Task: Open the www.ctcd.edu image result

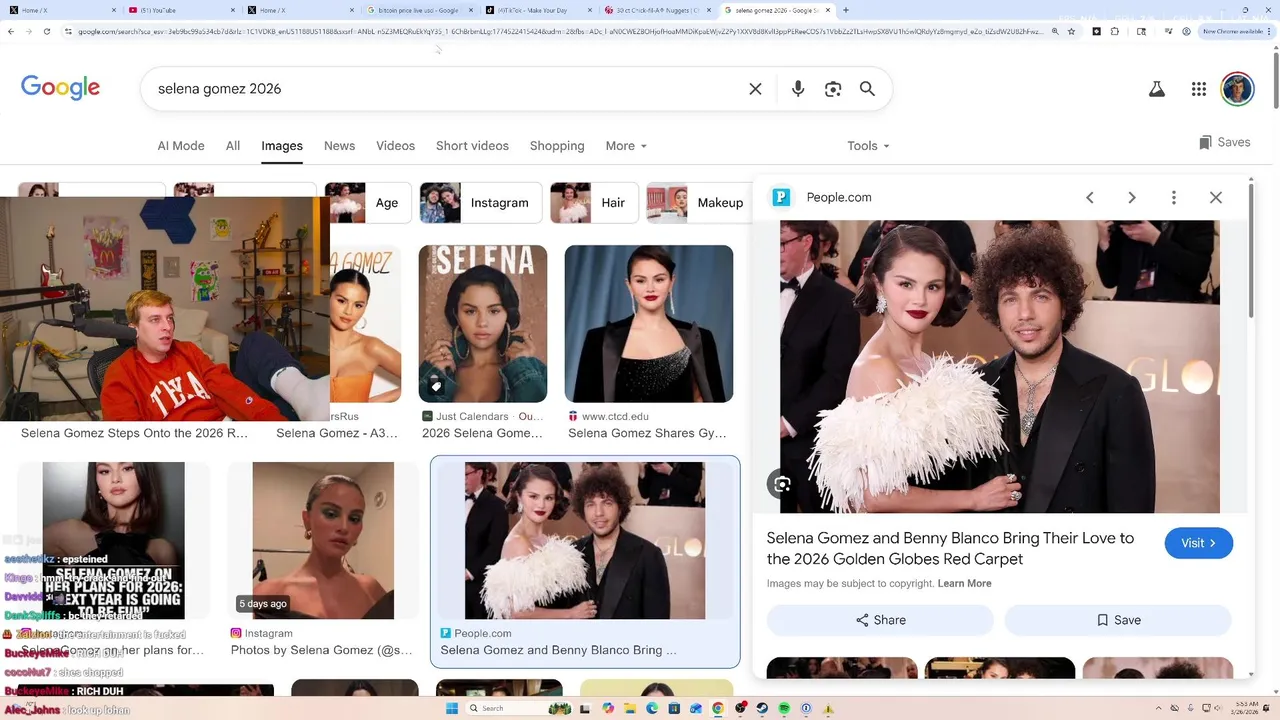Action: pyautogui.click(x=649, y=324)
